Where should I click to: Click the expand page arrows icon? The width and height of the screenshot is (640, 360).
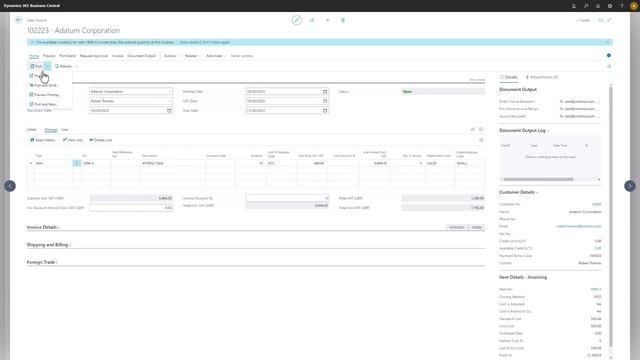[609, 20]
